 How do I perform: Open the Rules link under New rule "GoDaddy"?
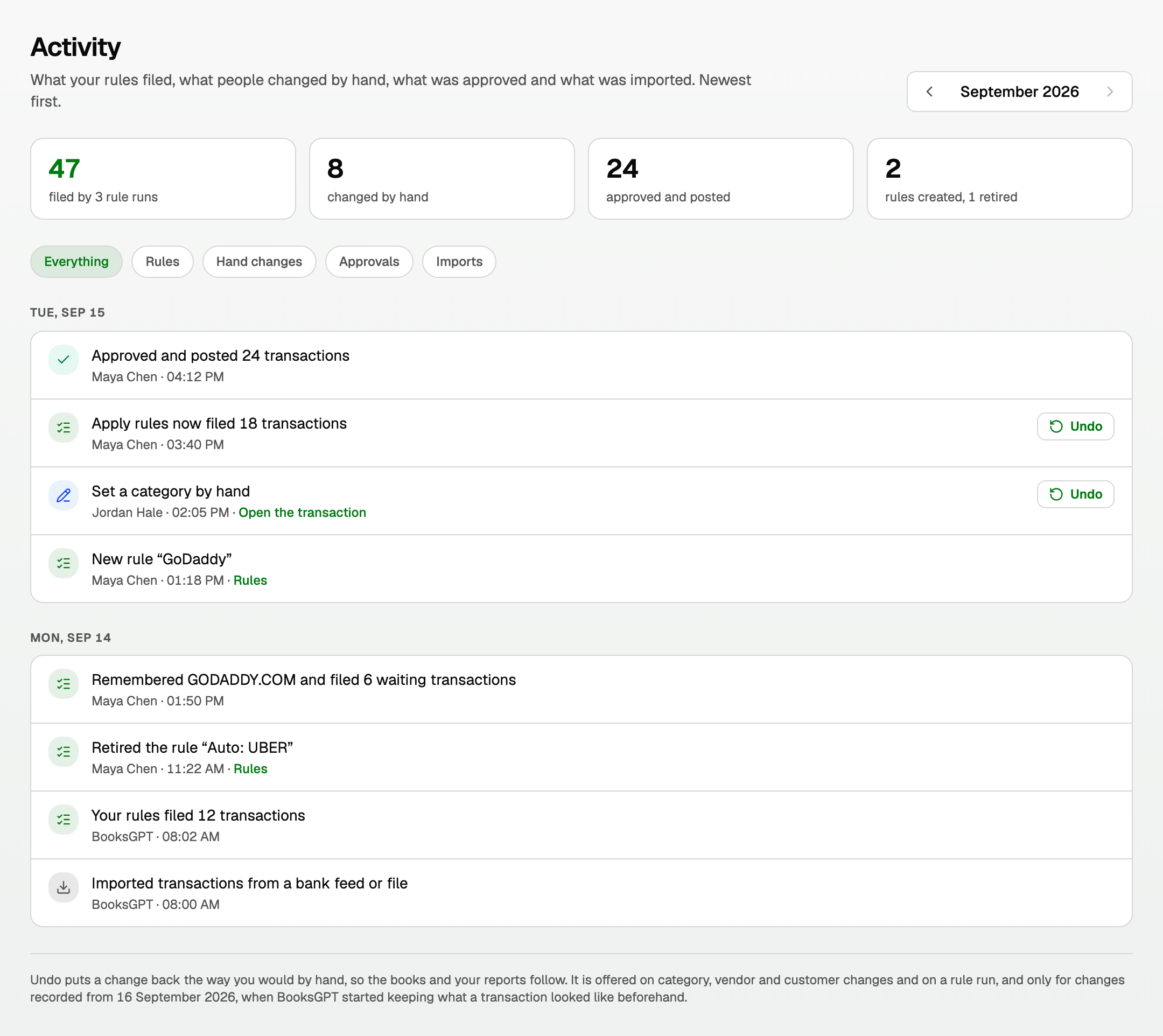pos(250,580)
